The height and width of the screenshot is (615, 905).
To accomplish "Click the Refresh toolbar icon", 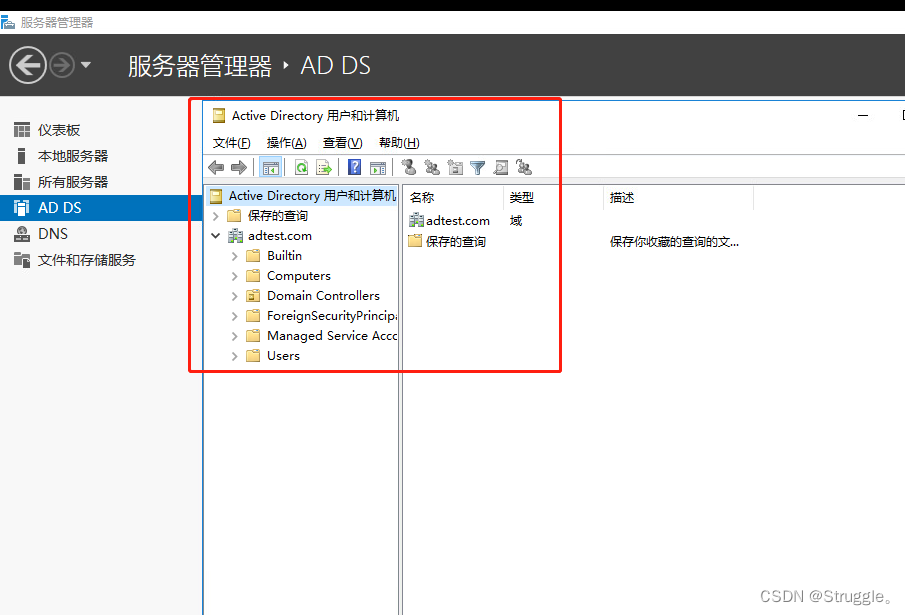I will tap(301, 168).
